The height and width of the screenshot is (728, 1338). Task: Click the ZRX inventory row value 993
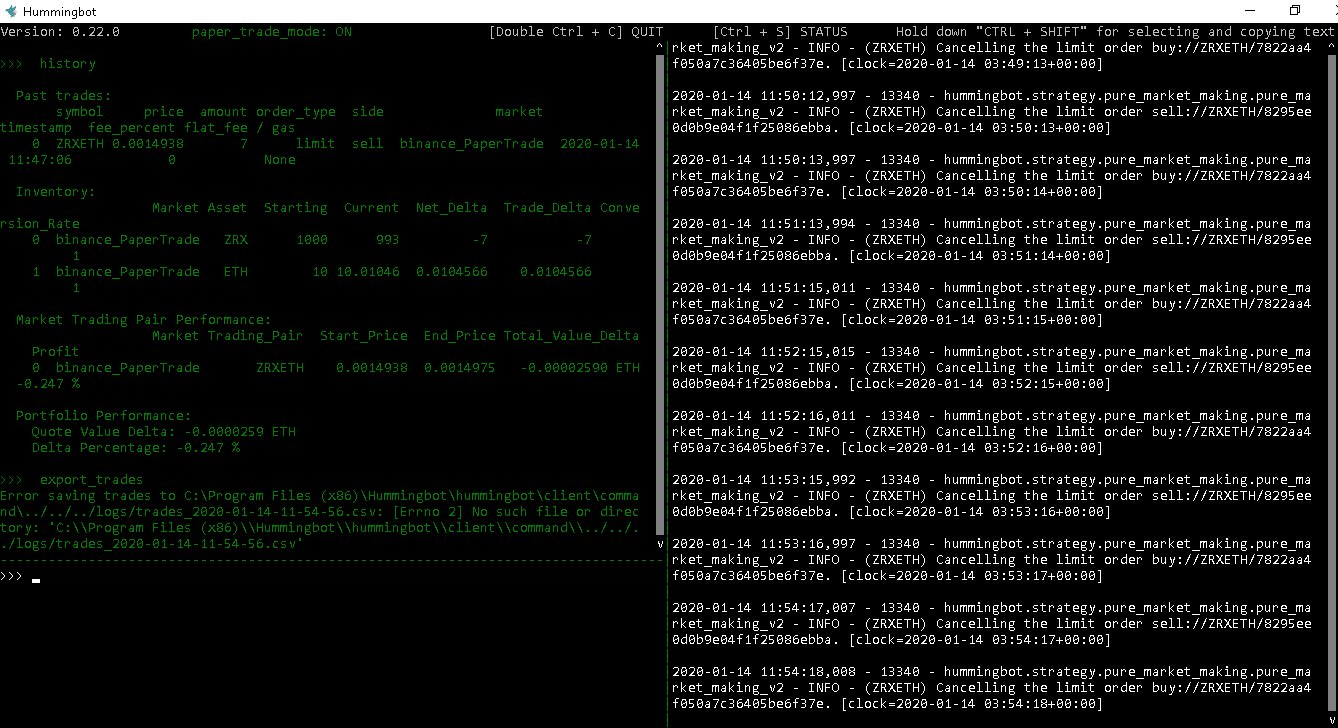pyautogui.click(x=388, y=240)
